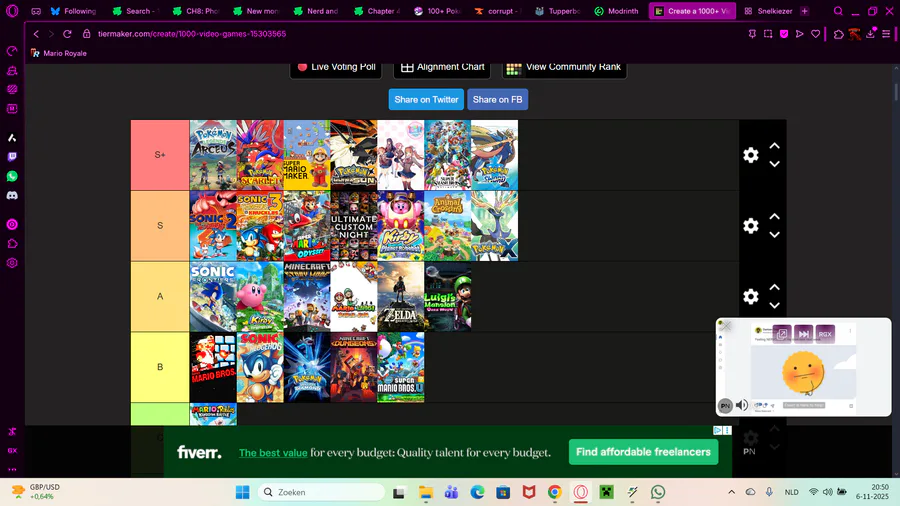Open the Alignment Chart
The height and width of the screenshot is (506, 900).
[442, 68]
